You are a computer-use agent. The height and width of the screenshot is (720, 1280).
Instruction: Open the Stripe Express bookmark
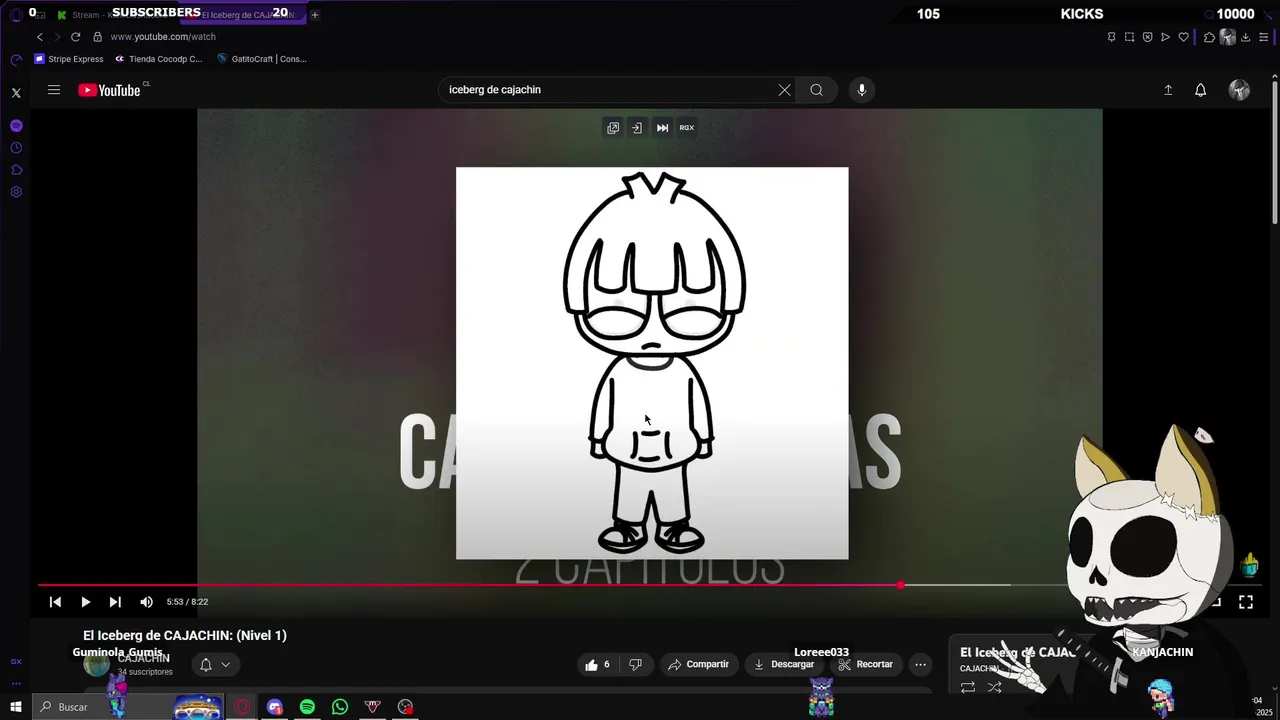(x=69, y=59)
